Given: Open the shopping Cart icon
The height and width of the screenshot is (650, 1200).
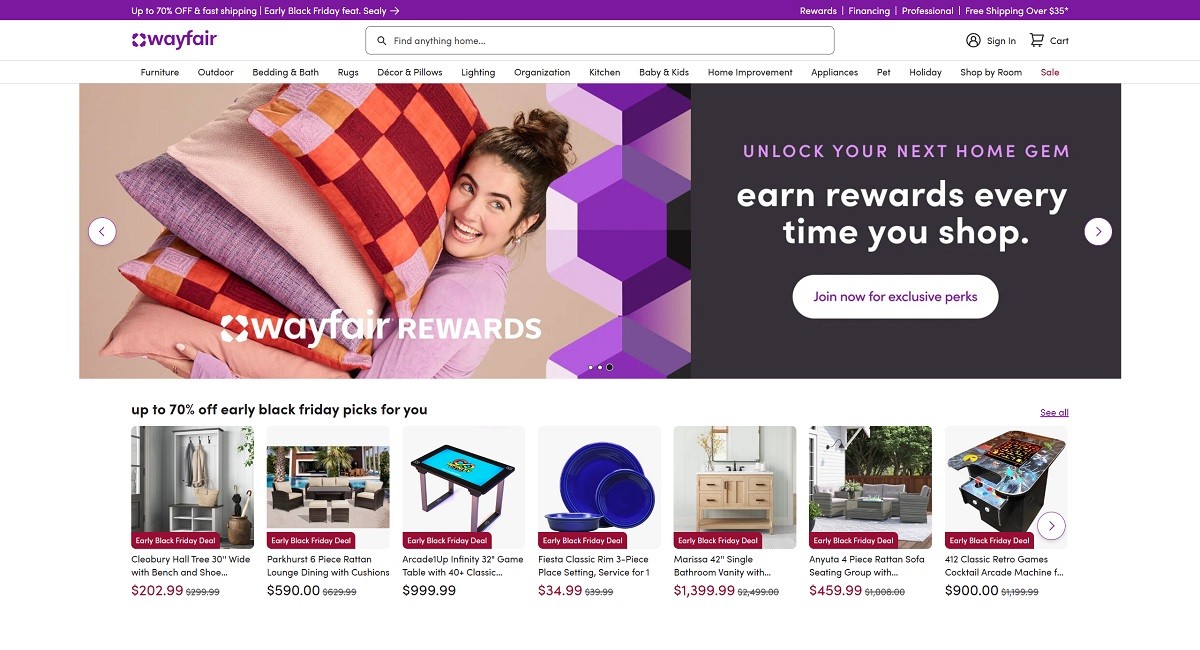Looking at the screenshot, I should pyautogui.click(x=1037, y=40).
